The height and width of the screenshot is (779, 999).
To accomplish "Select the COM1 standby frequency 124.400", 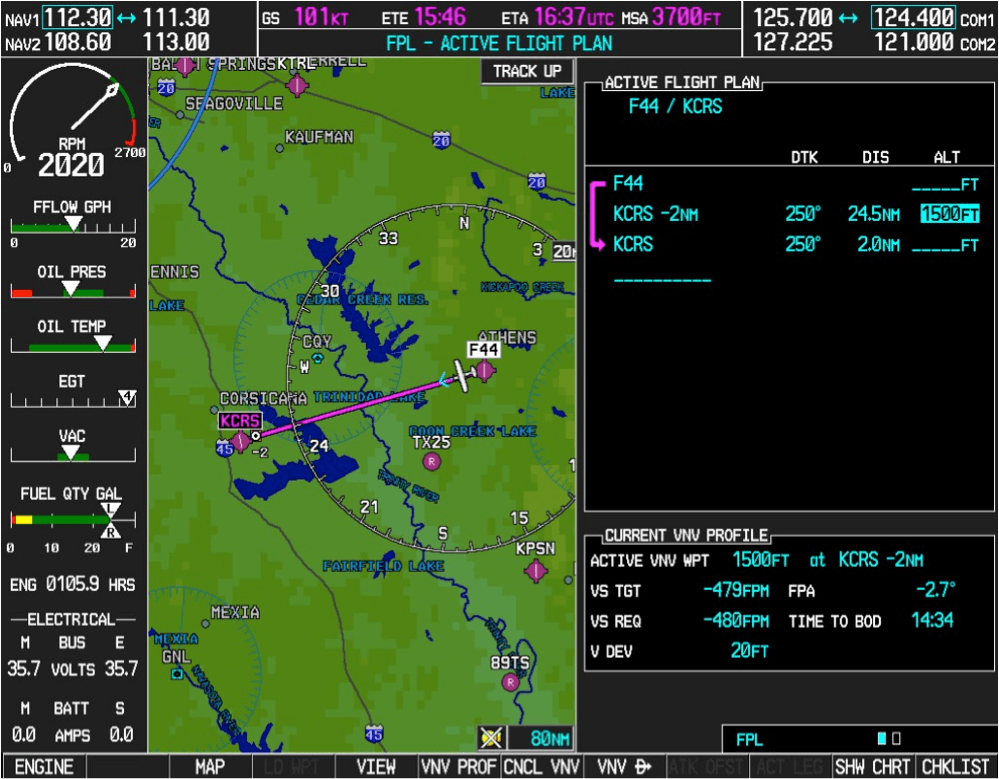I will 912,17.
